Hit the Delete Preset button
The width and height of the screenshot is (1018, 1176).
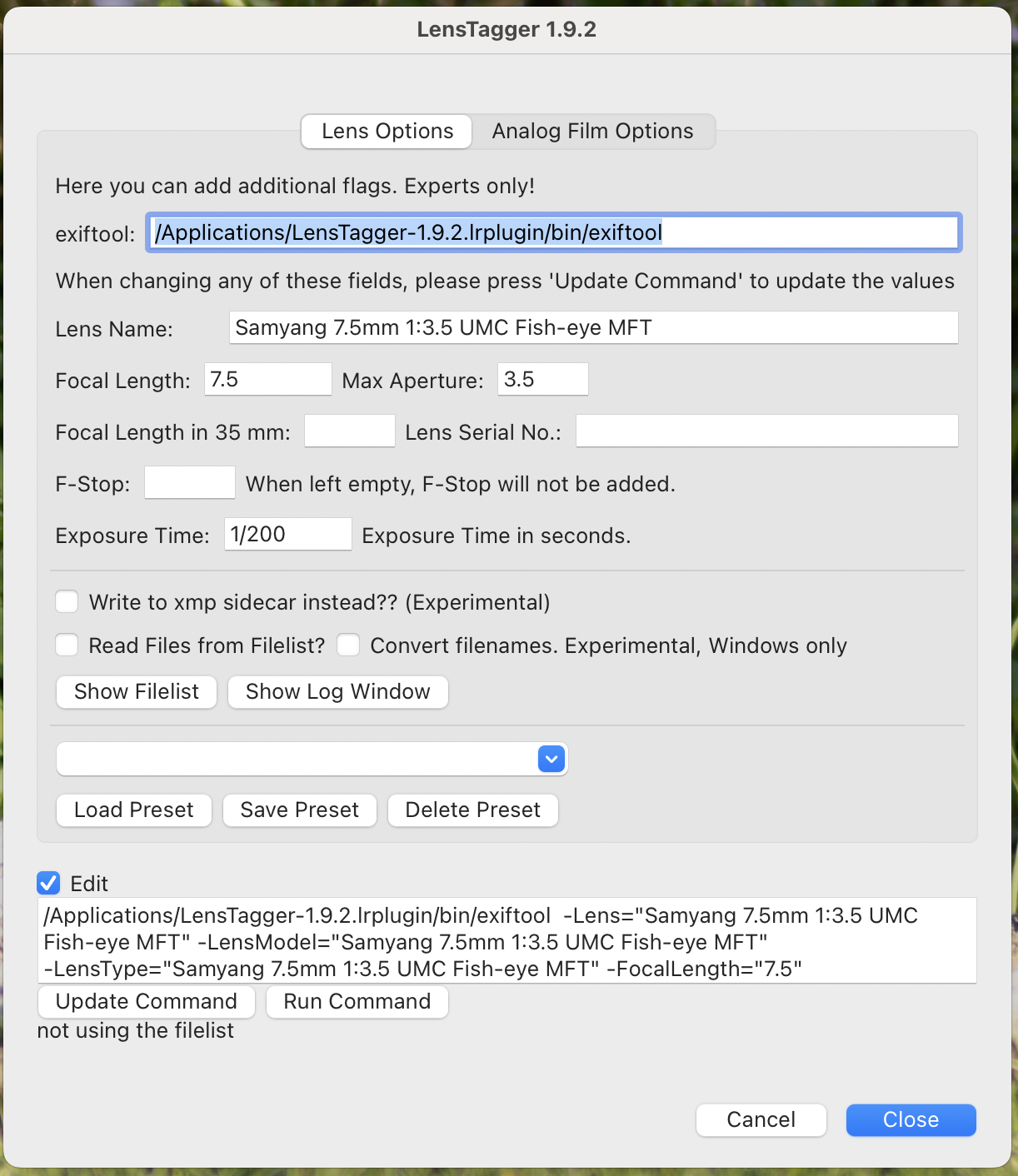(x=472, y=810)
